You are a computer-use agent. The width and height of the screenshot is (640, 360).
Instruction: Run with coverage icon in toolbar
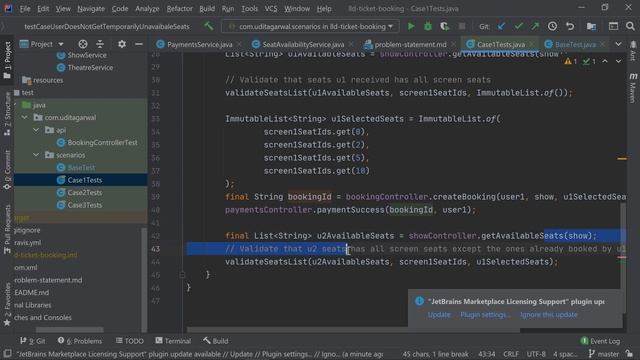[444, 27]
